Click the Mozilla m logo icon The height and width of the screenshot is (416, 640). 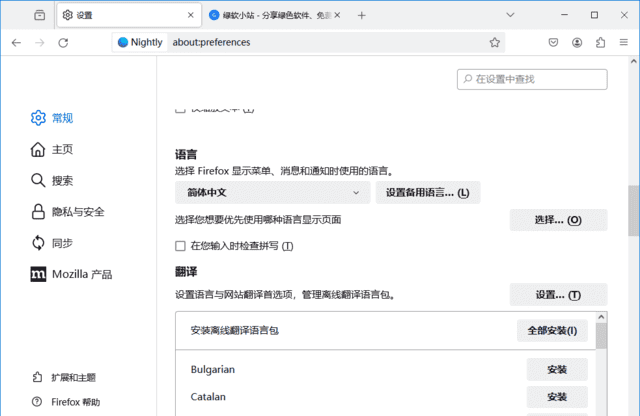click(x=38, y=274)
